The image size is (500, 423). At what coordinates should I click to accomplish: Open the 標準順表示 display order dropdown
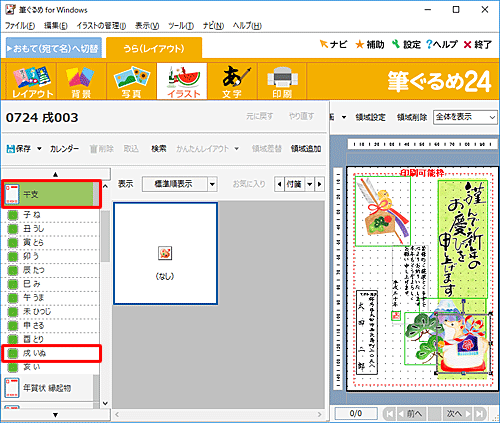pos(212,184)
